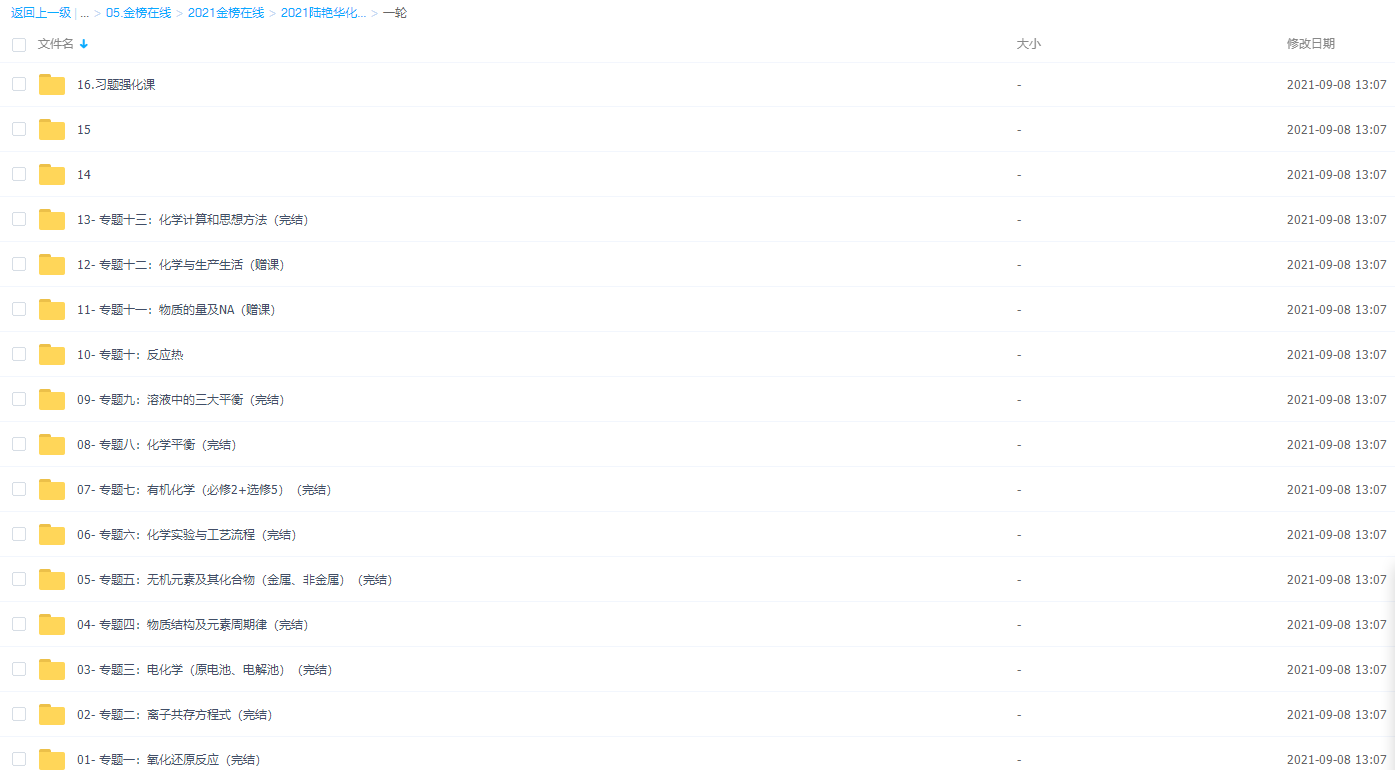The image size is (1395, 770).
Task: Open folder icon of 01- 专题一:氧化还原反应
Action: pyautogui.click(x=52, y=759)
